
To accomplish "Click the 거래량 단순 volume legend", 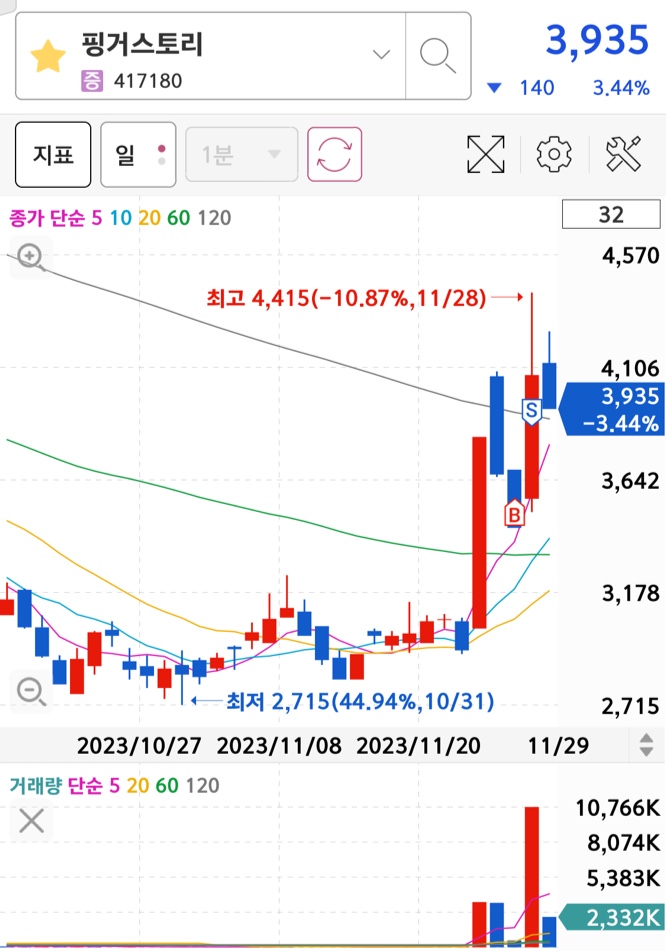I will click(56, 785).
